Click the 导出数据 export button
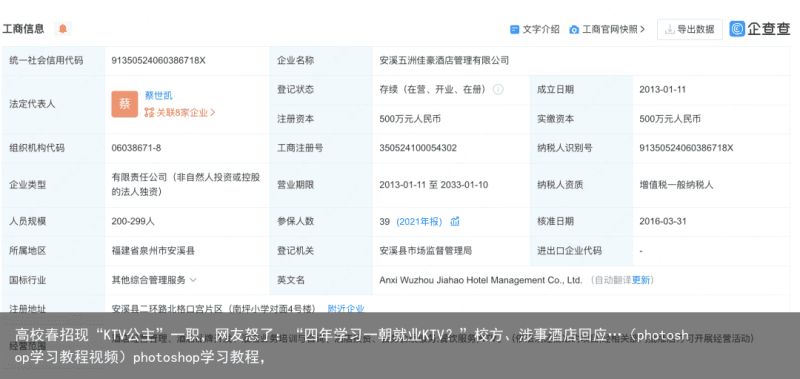The height and width of the screenshot is (379, 800). click(689, 30)
